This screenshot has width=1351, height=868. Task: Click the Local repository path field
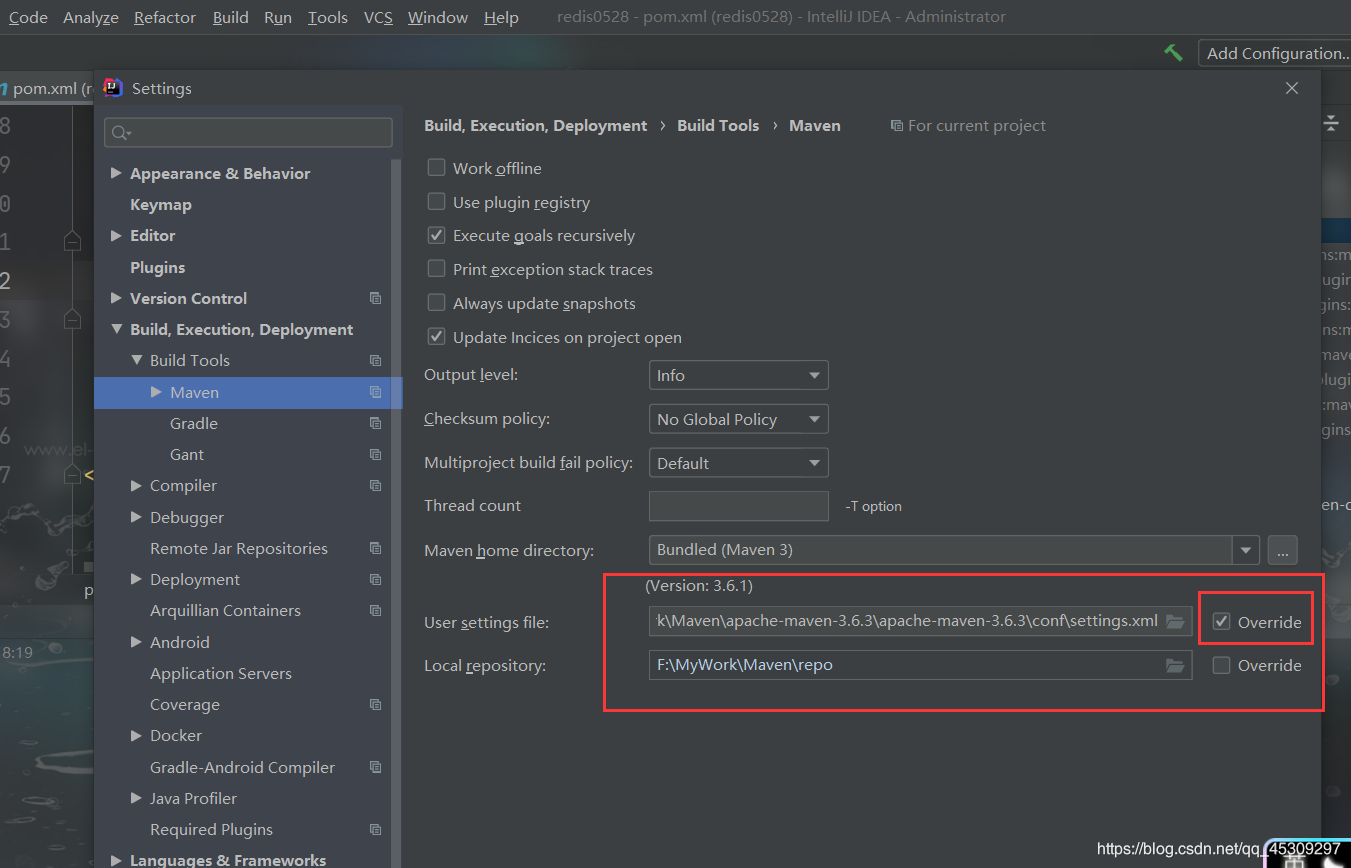pyautogui.click(x=920, y=665)
